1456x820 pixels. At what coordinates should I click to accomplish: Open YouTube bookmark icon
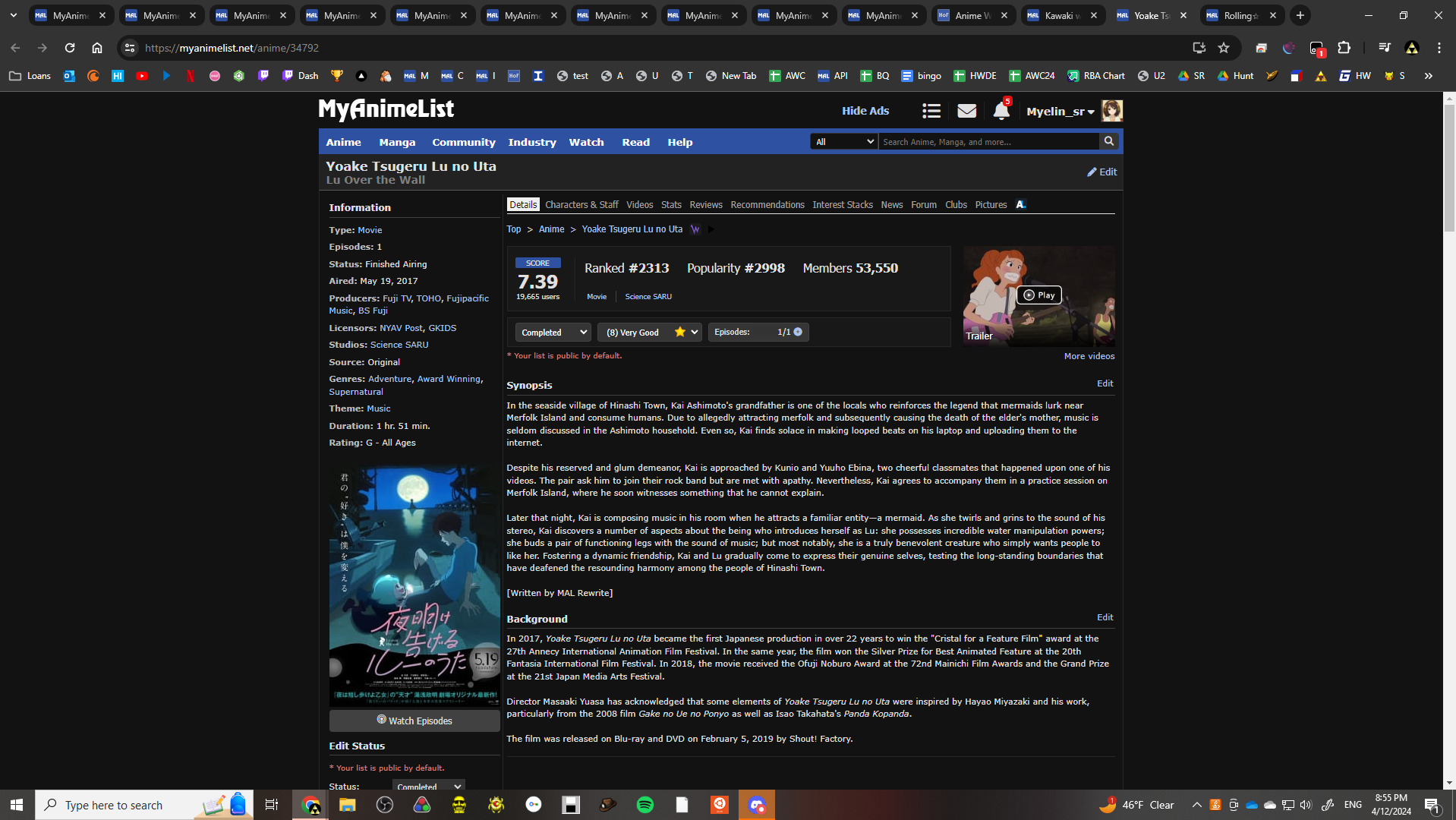[142, 76]
